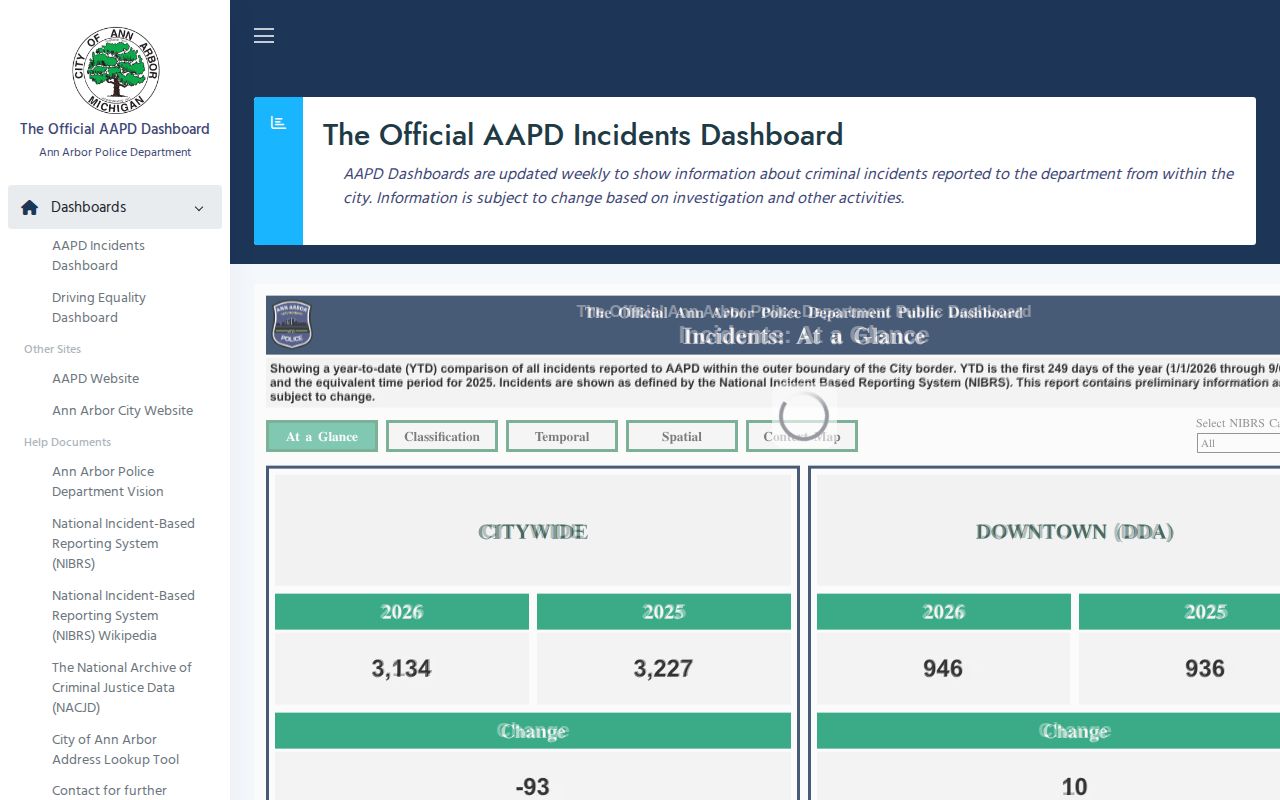Image resolution: width=1280 pixels, height=800 pixels.
Task: Open the Driving Equality Dashboard link
Action: point(99,307)
